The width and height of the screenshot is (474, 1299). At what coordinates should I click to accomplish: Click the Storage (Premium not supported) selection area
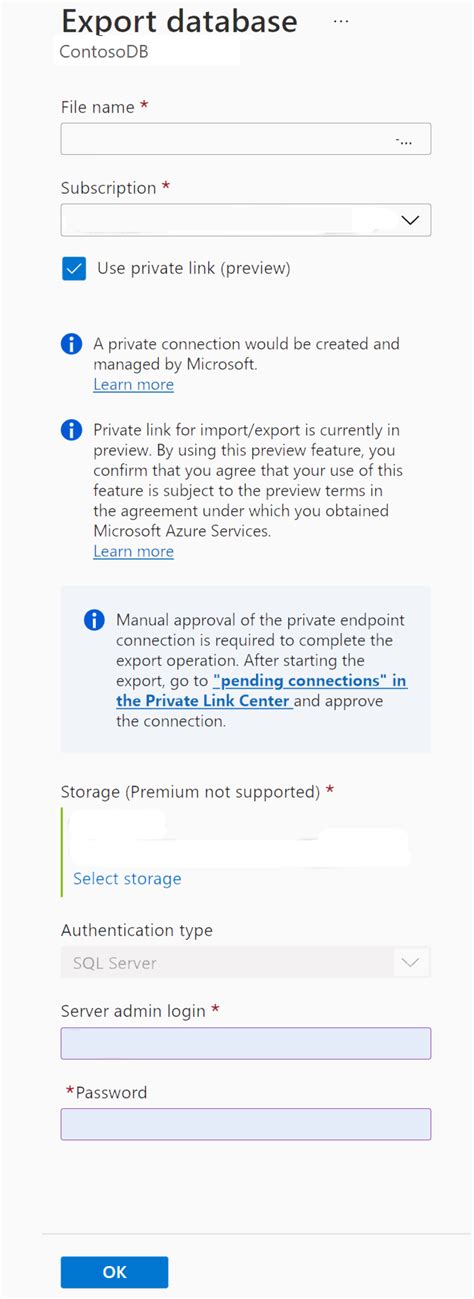(246, 851)
